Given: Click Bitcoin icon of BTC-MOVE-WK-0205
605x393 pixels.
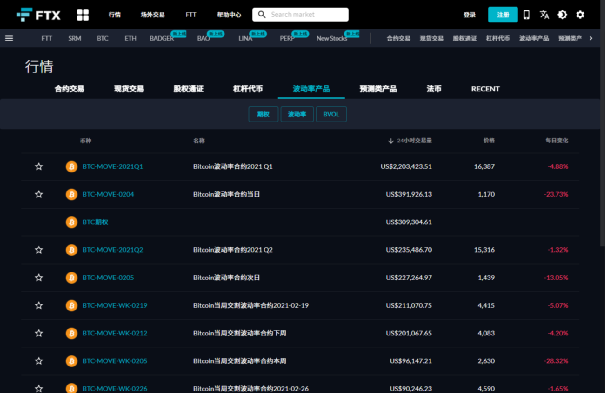Looking at the screenshot, I should pyautogui.click(x=71, y=361).
